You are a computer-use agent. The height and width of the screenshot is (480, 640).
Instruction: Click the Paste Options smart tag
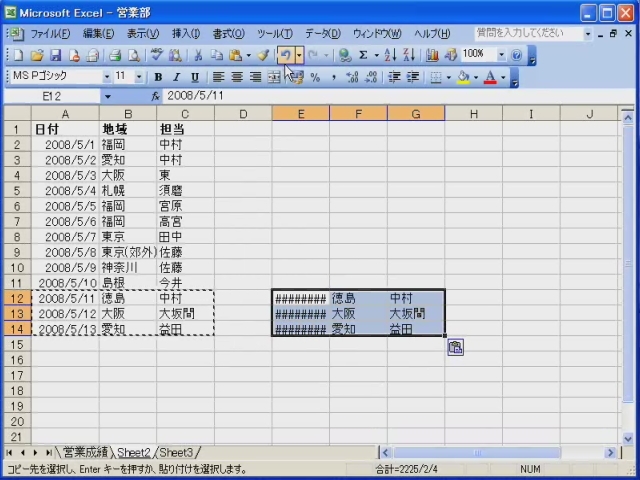click(455, 347)
